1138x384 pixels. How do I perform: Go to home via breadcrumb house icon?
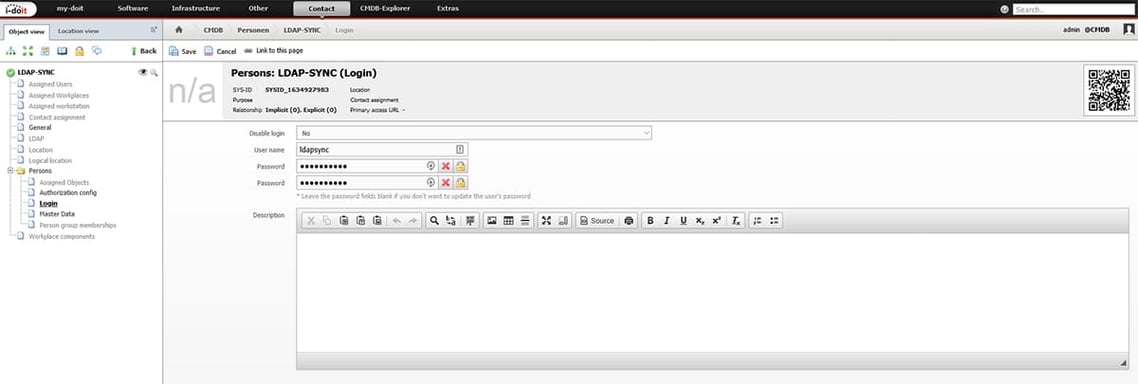179,30
